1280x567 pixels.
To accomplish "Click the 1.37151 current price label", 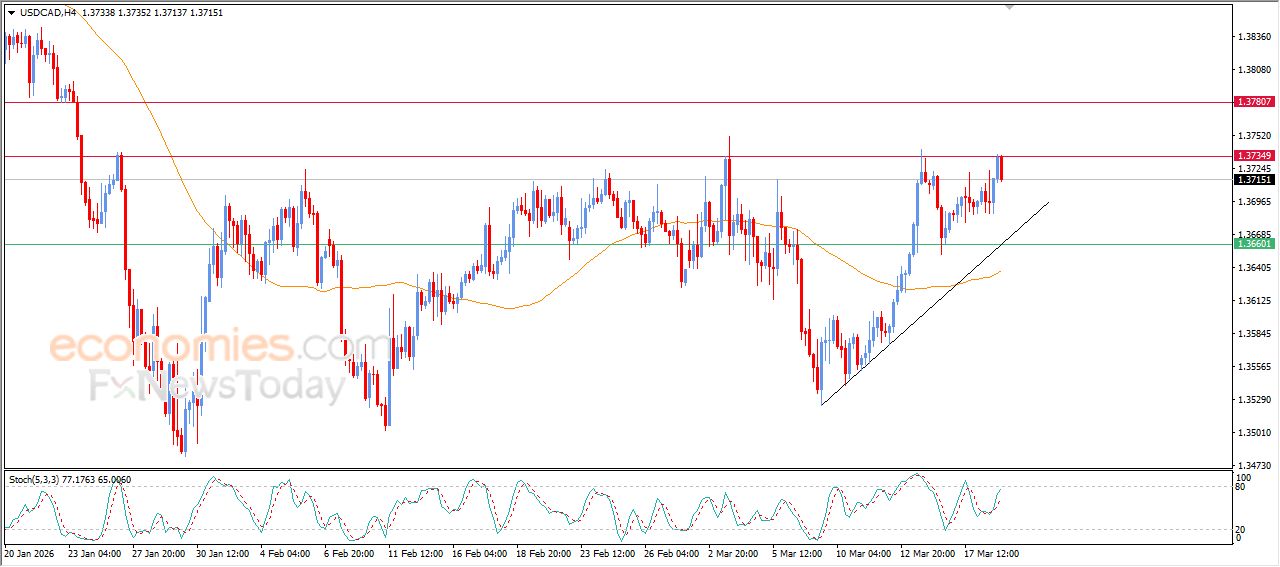I will click(1254, 179).
